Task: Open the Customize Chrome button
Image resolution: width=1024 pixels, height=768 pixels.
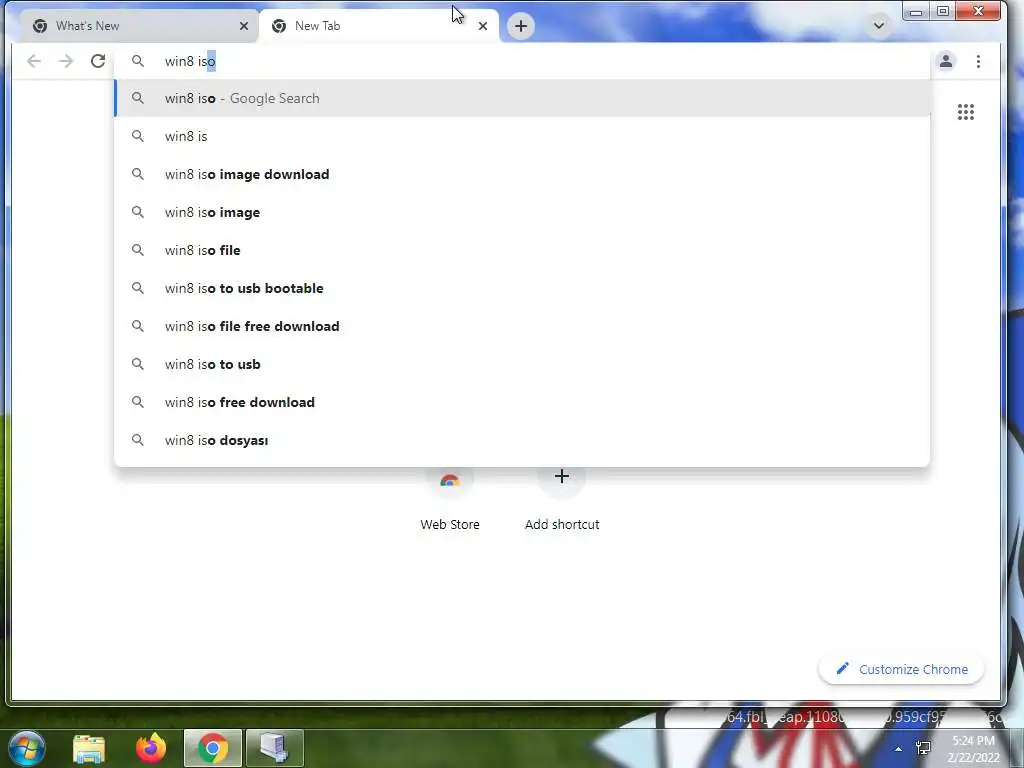Action: (901, 669)
